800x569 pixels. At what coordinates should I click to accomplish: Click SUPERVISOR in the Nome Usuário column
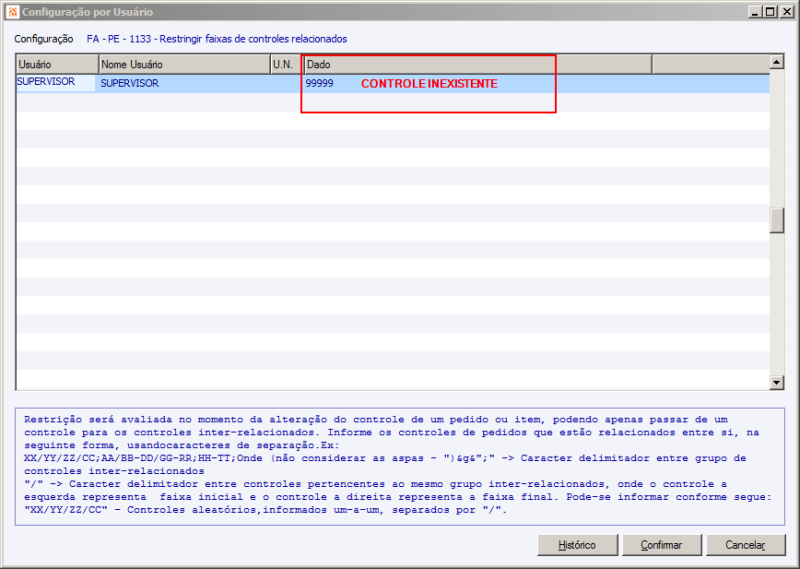(130, 83)
